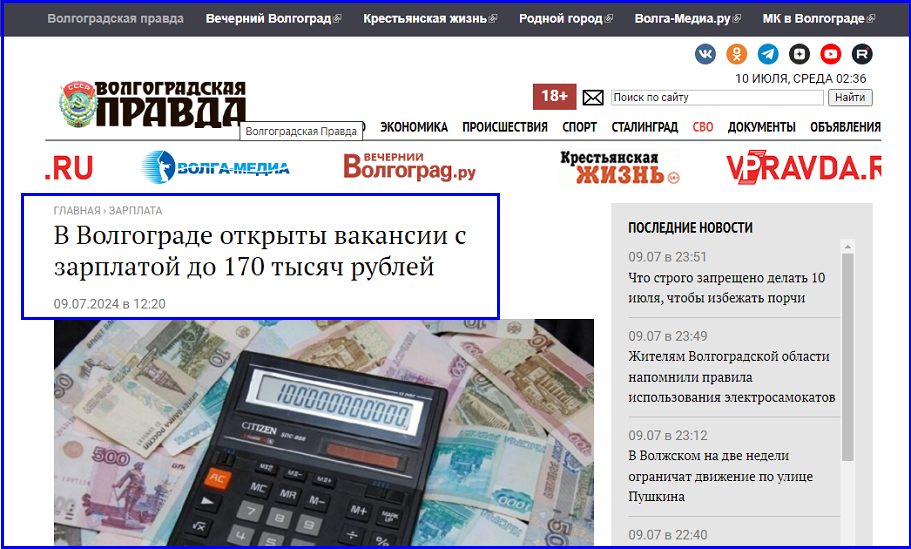Screen dimensions: 911x549
Task: Click the headline about 170 тысяч рублей vacancies
Action: [x=260, y=251]
